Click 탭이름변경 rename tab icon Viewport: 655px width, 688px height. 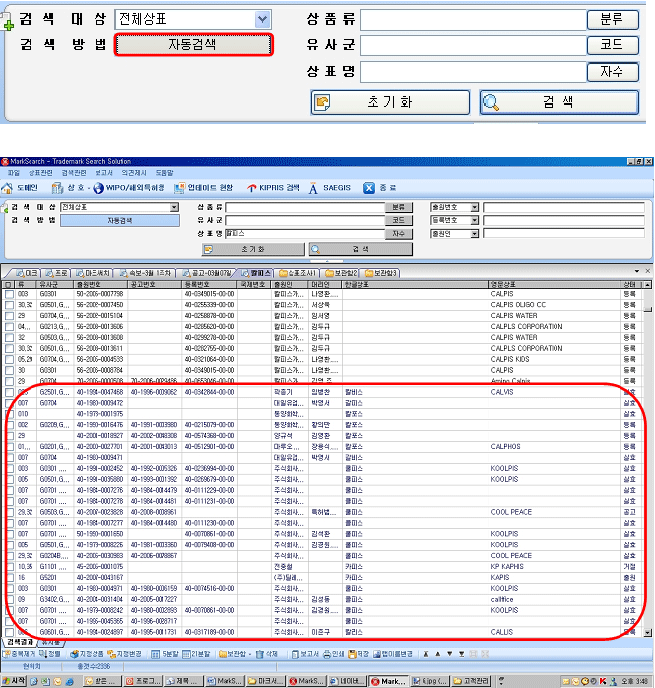377,654
